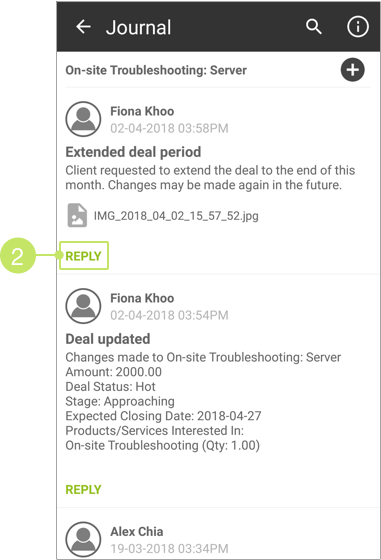Screen dimensions: 381x560
Task: Tap On-site Troubleshooting: Server heading
Action: (x=156, y=70)
